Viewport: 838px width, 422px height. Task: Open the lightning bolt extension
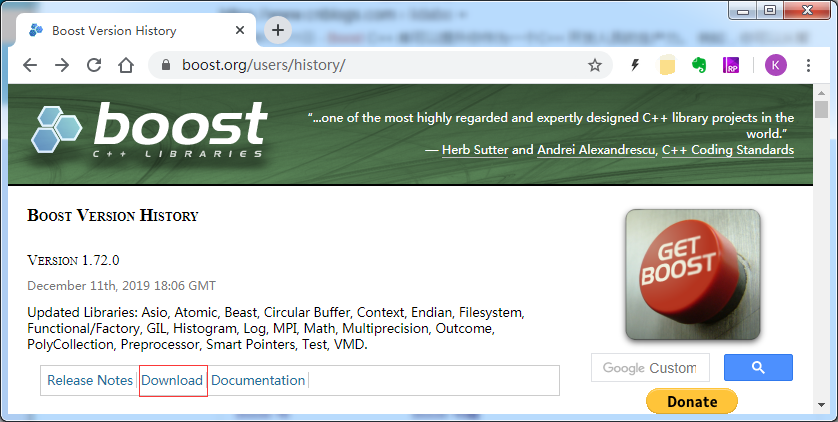635,65
